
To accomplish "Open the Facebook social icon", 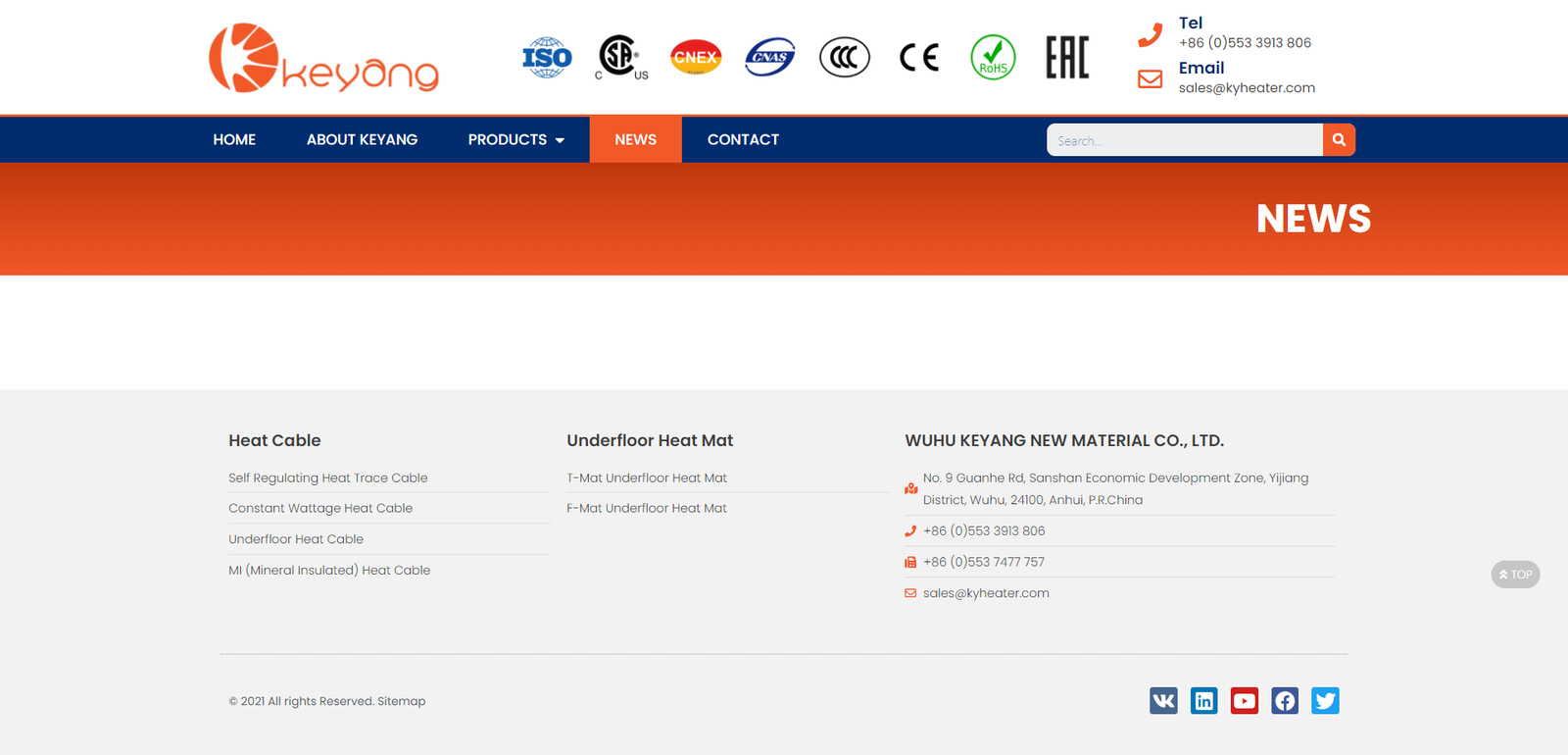I will (1285, 700).
